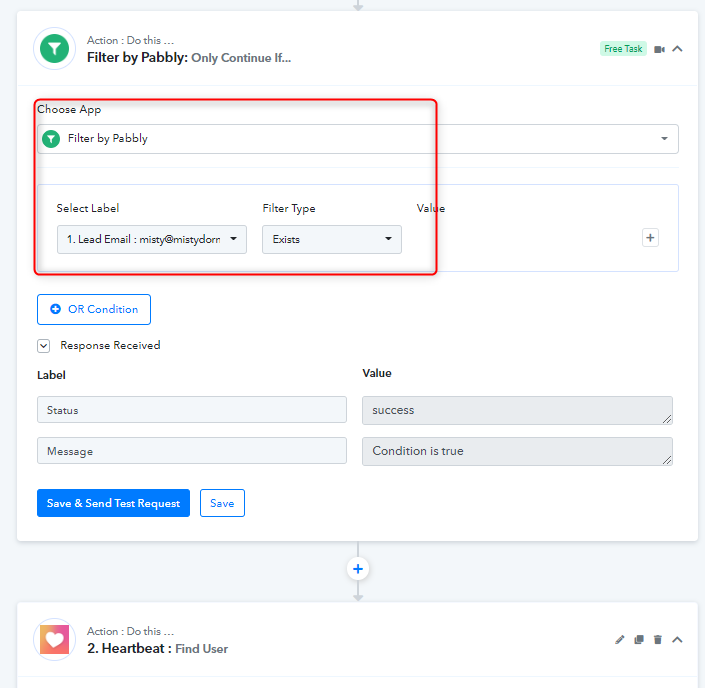Viewport: 705px width, 688px height.
Task: Delete the Heartbeat step with trash icon
Action: (x=658, y=639)
